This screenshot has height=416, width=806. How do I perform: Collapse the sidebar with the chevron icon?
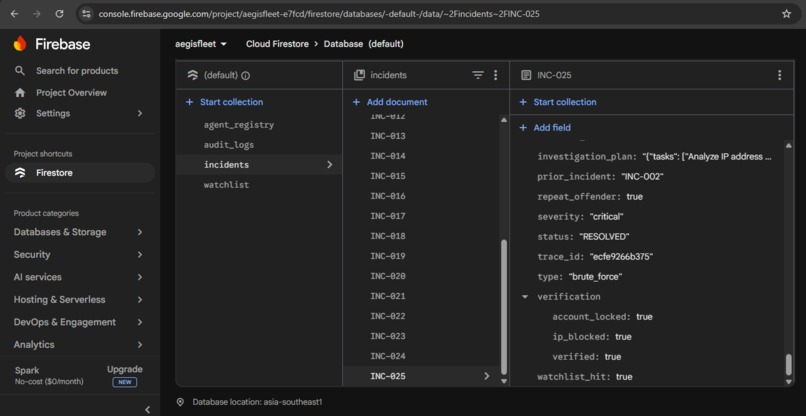(x=148, y=409)
